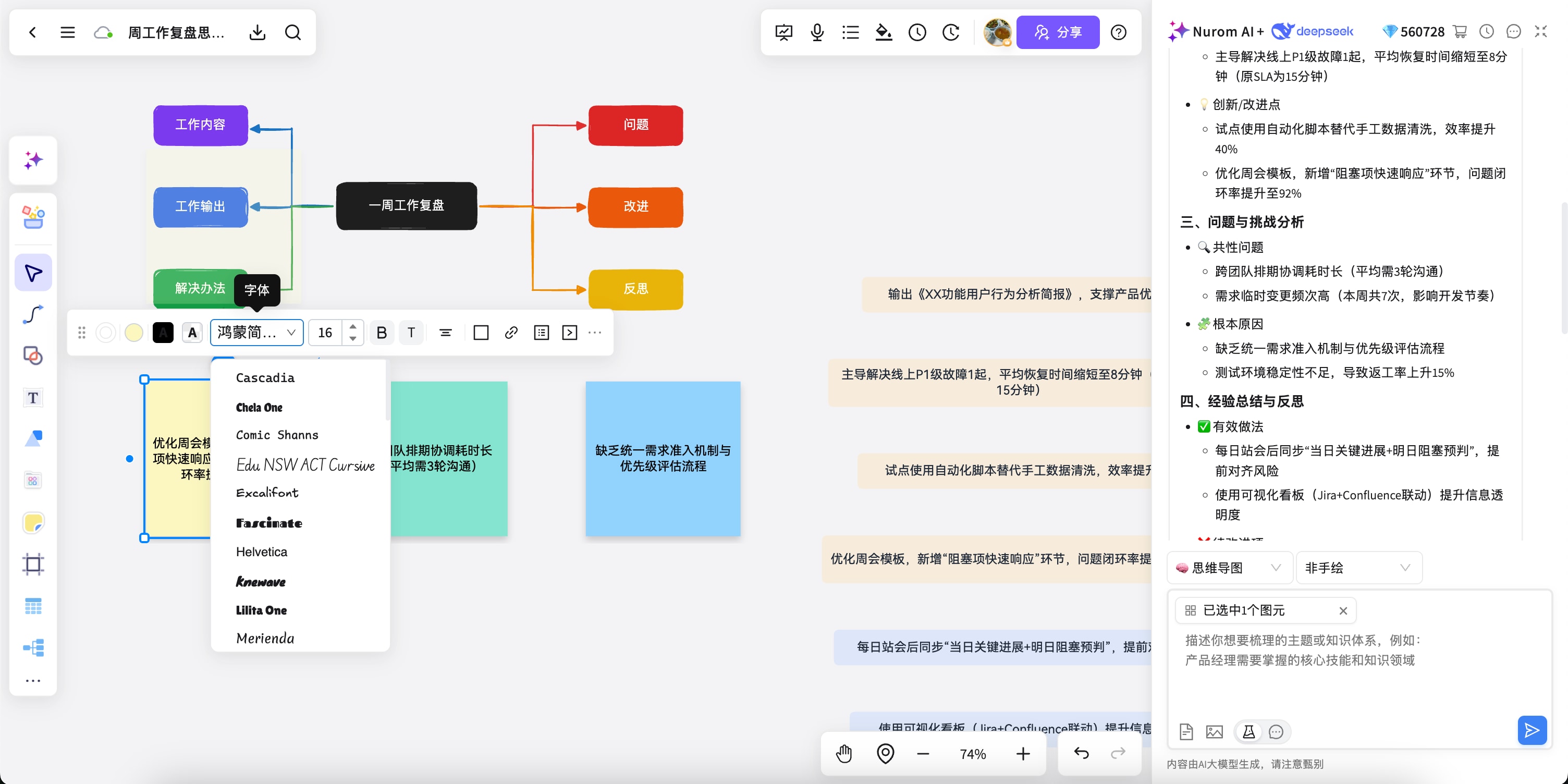This screenshot has width=1568, height=784.
Task: Pick the yellow fill color swatch
Action: (x=134, y=333)
